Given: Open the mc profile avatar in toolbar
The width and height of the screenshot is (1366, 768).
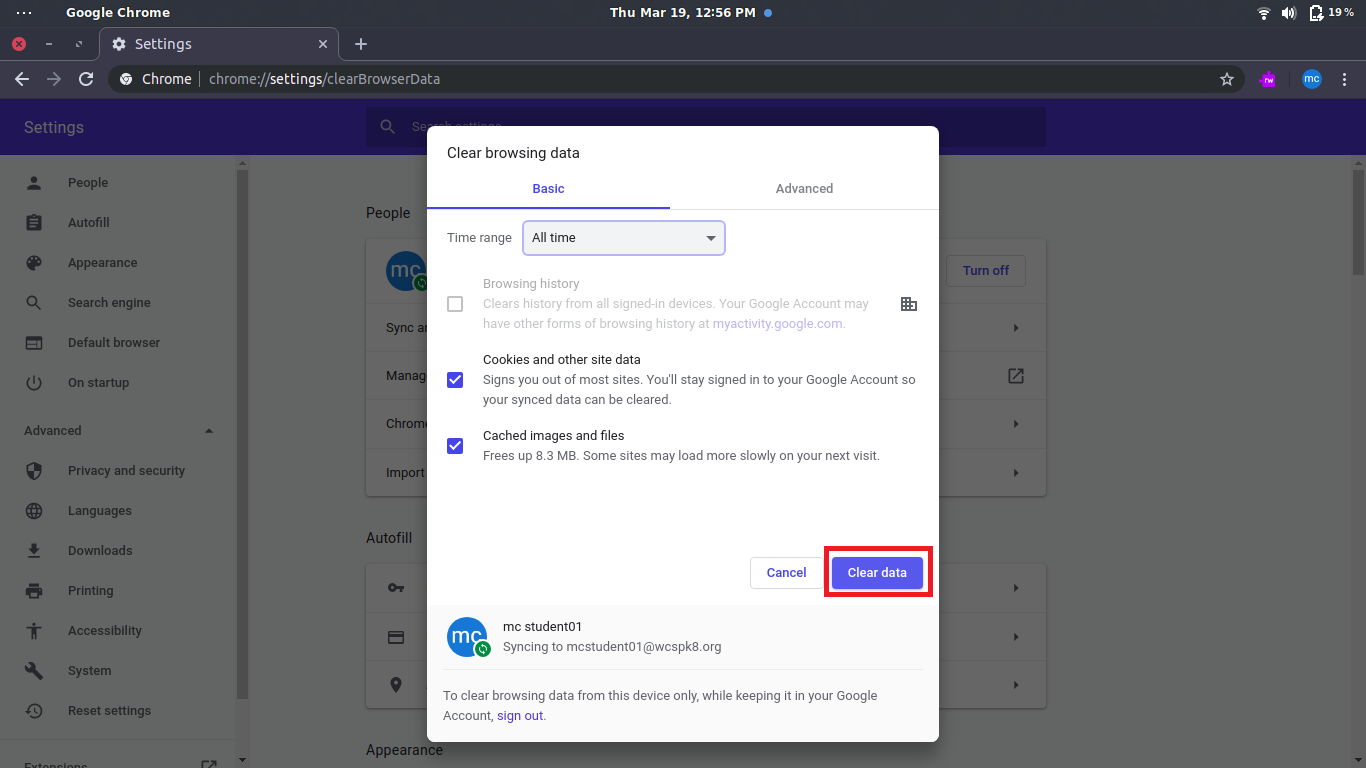Looking at the screenshot, I should [x=1312, y=79].
